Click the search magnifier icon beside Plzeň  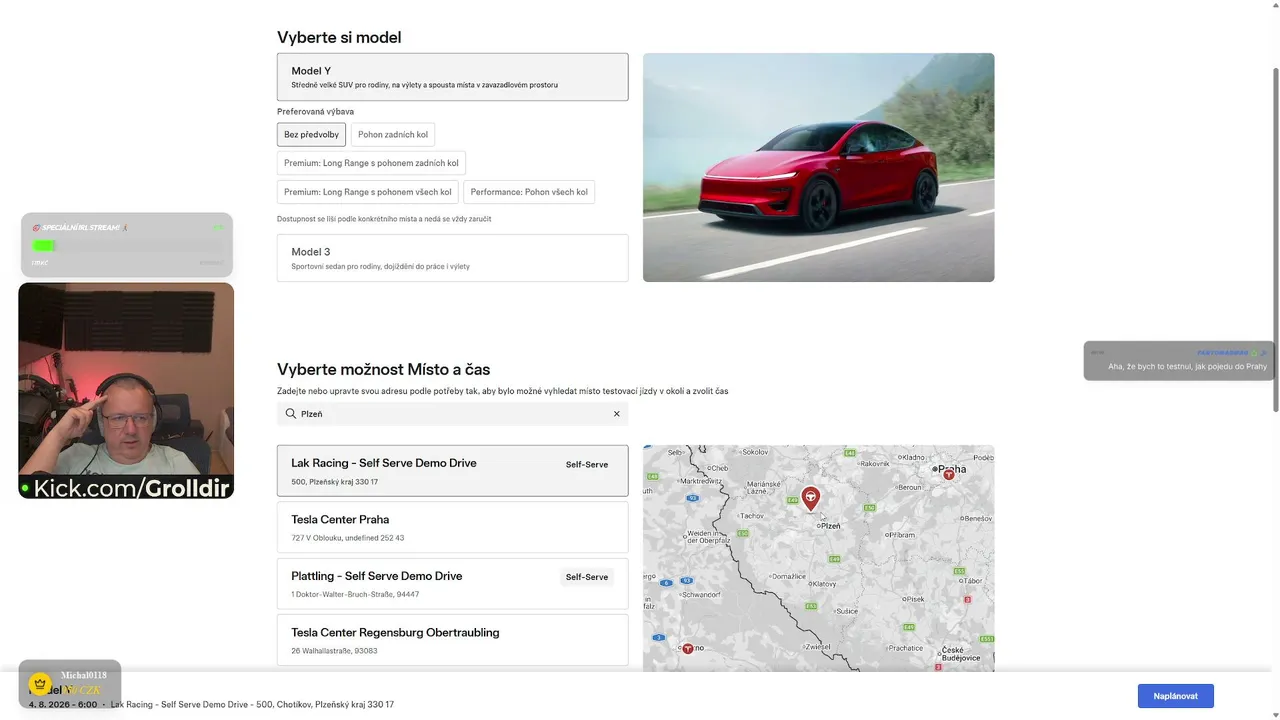290,414
